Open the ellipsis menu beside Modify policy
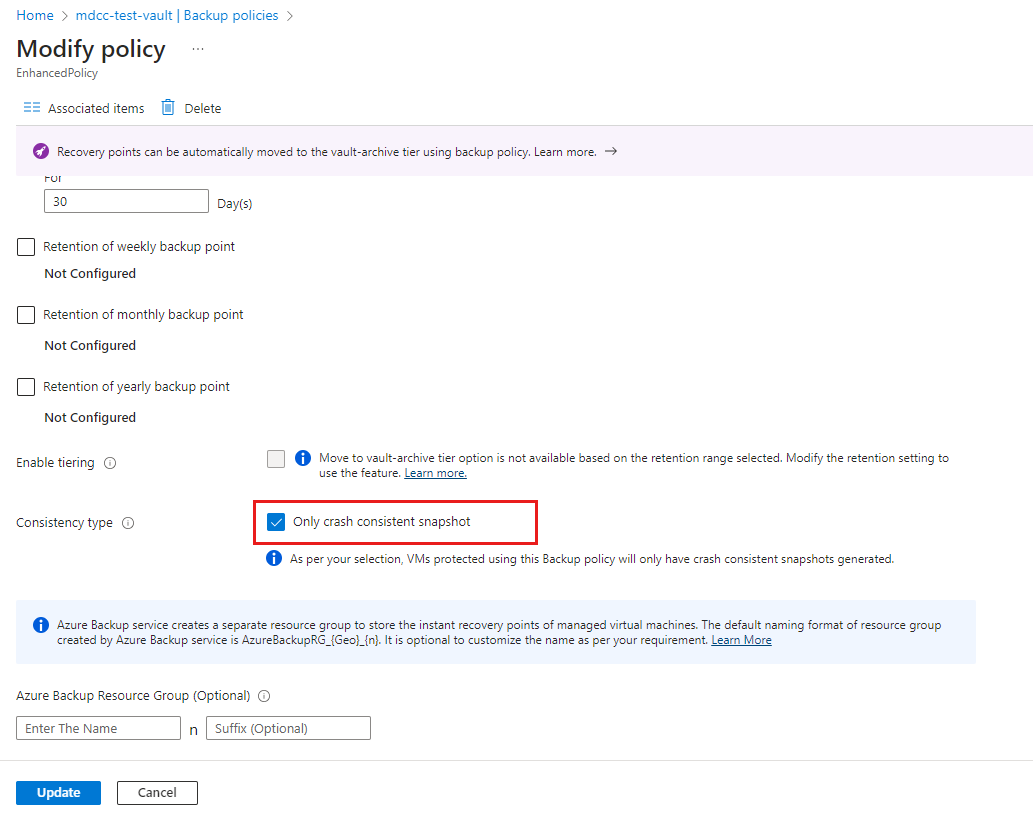The image size is (1033, 817). (197, 48)
